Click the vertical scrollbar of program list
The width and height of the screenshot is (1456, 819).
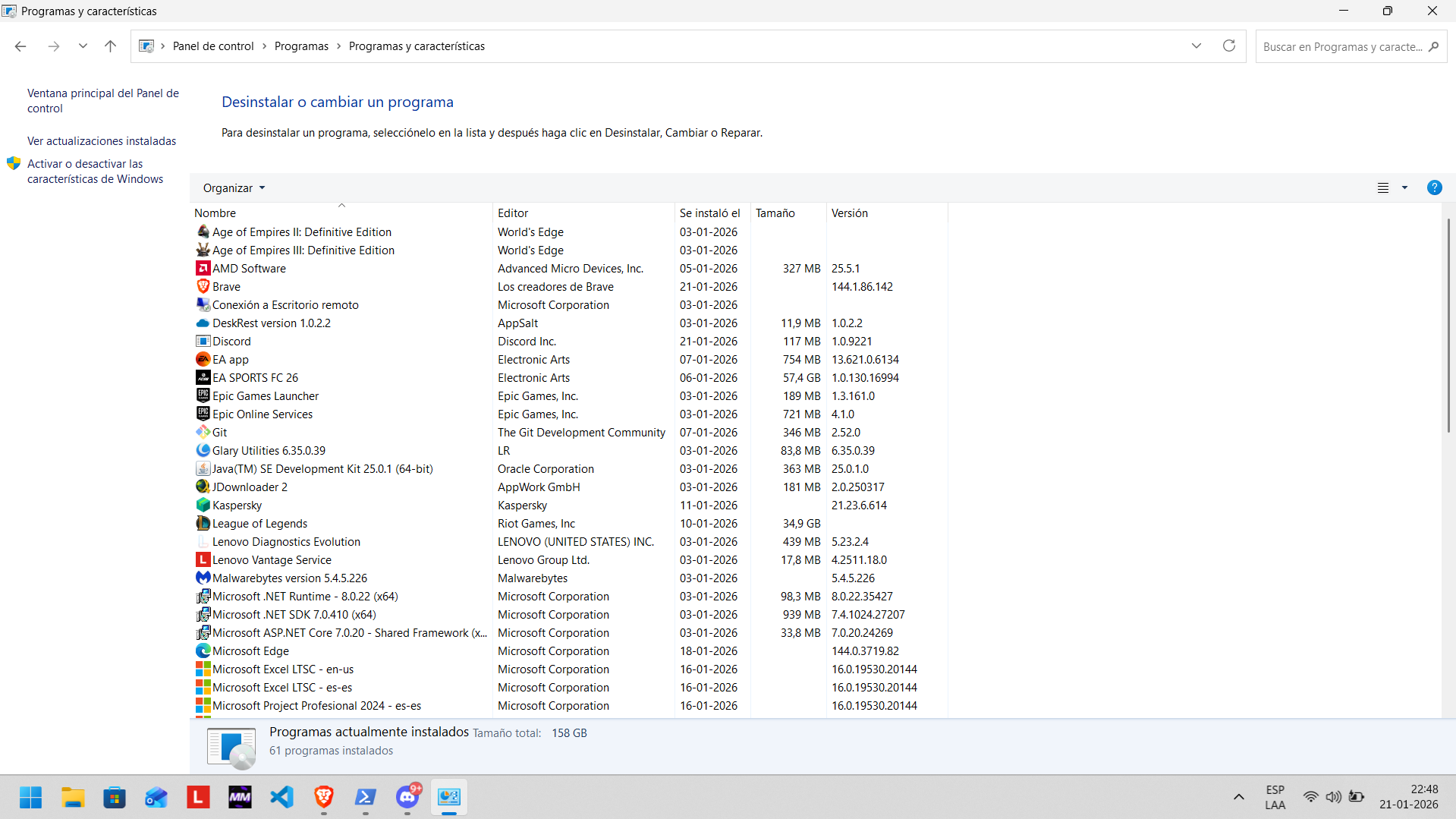1448,326
